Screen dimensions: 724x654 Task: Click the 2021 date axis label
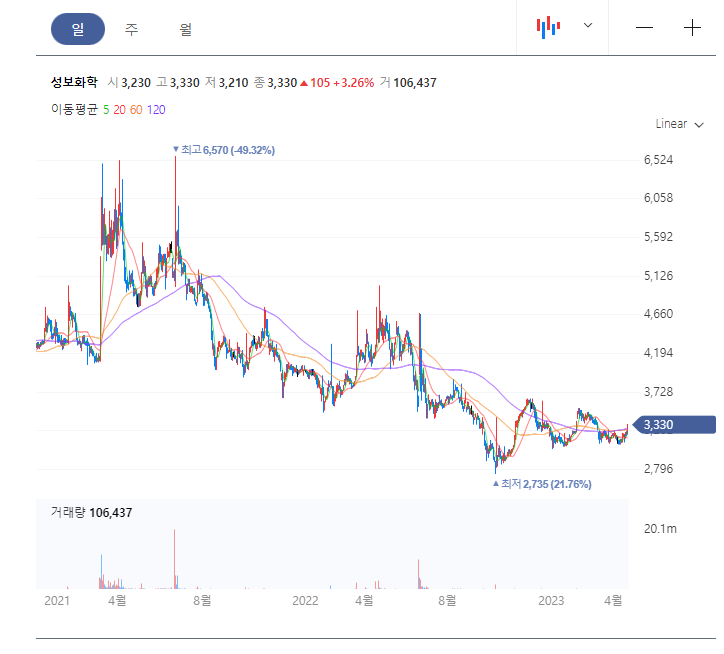(57, 600)
